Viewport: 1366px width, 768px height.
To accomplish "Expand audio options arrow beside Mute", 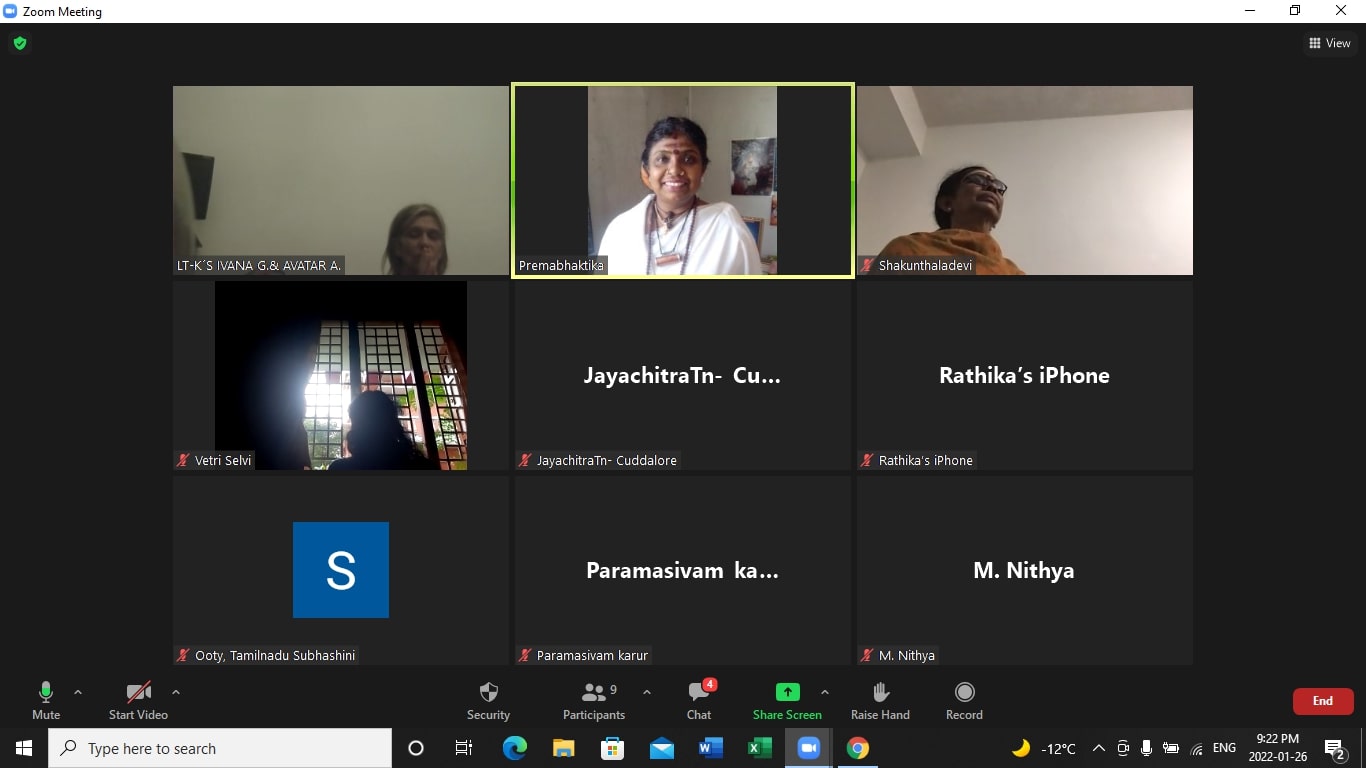I will coord(78,692).
